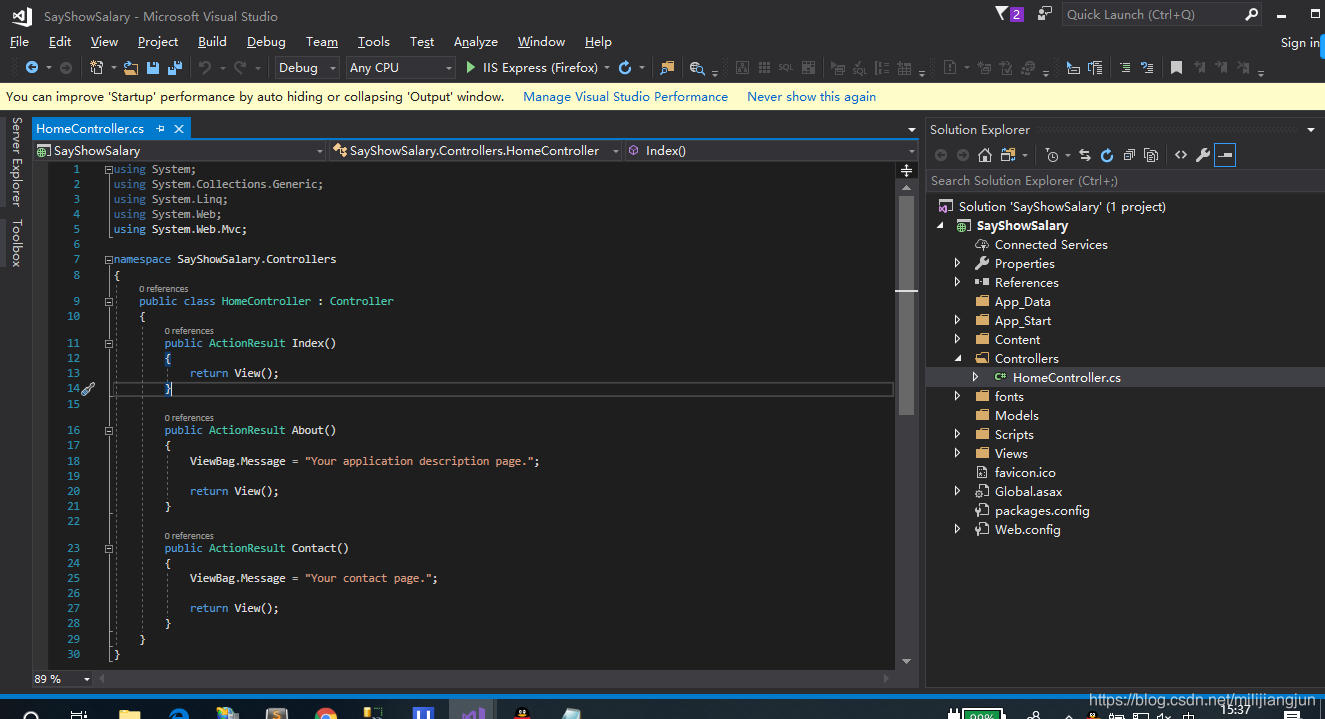
Task: Collapse the About() method outline
Action: pos(109,430)
